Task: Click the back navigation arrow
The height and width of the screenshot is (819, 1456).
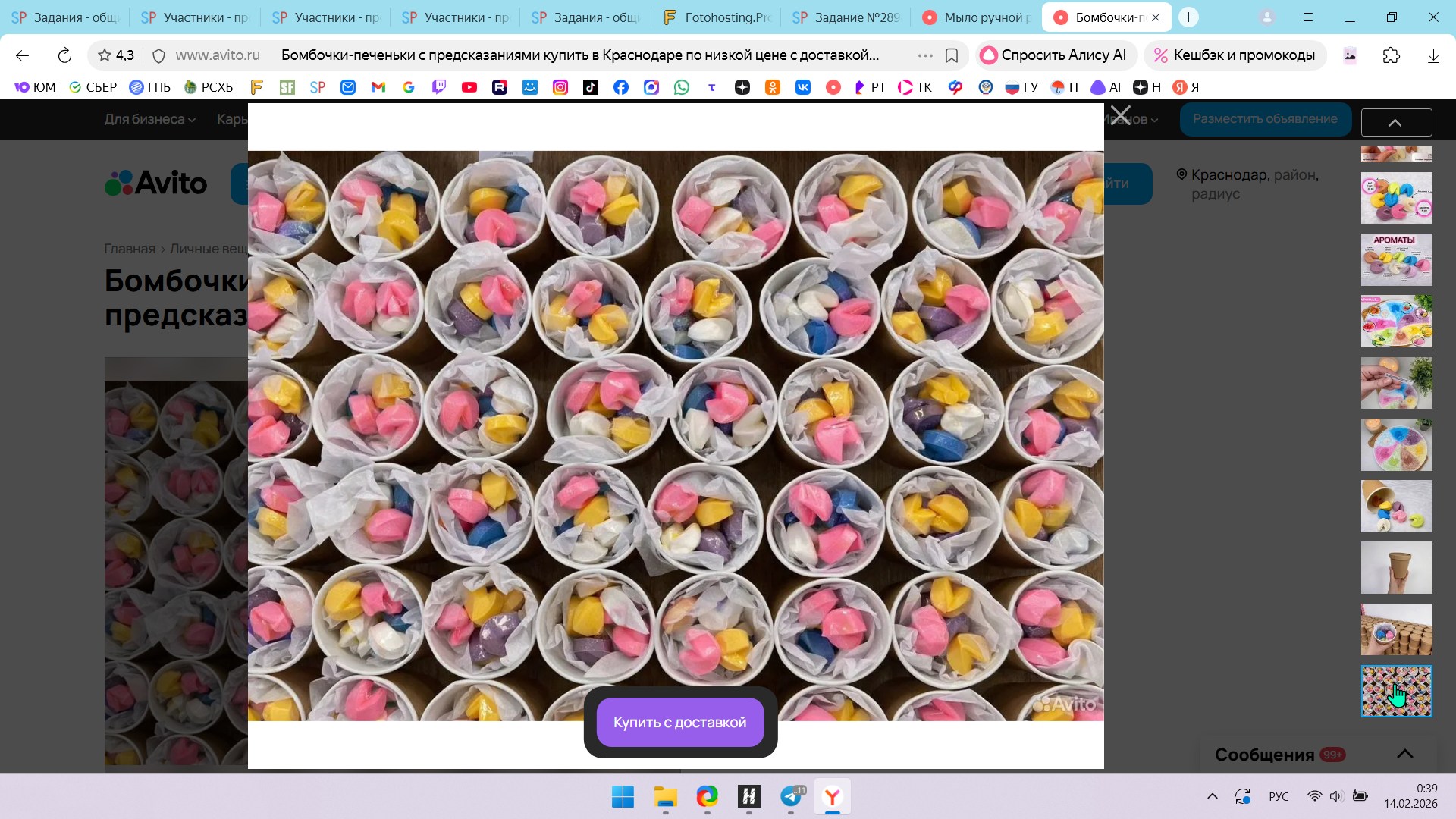Action: click(22, 55)
